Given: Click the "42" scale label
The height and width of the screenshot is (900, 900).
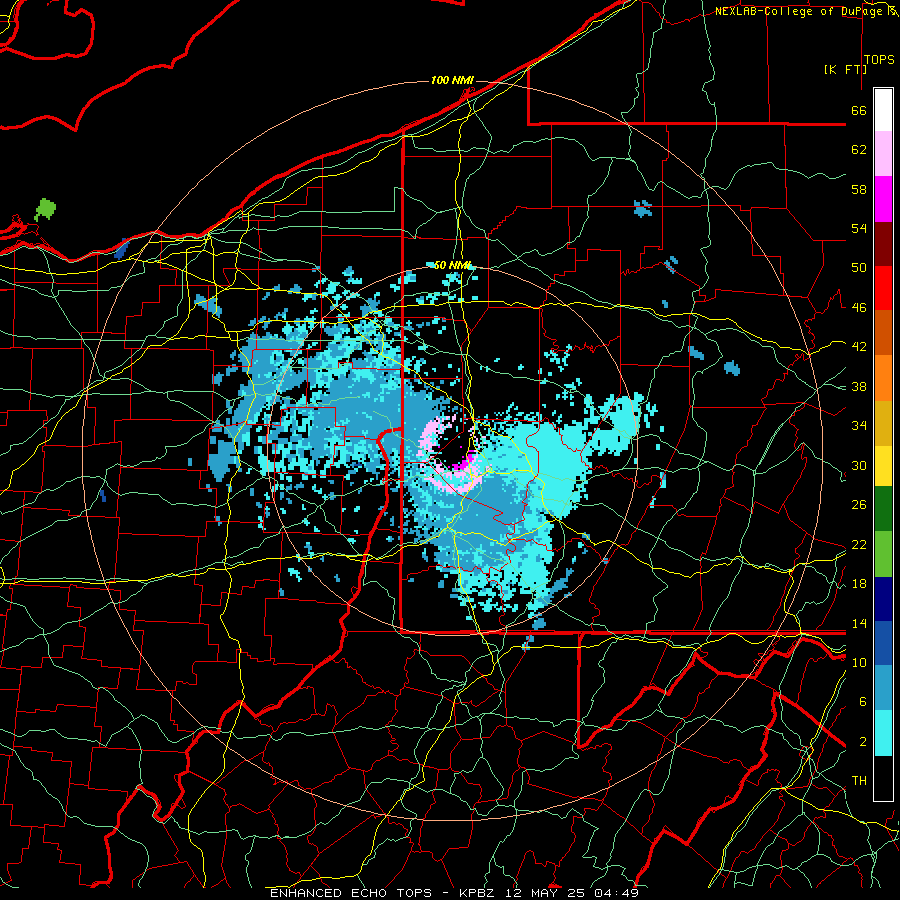Looking at the screenshot, I should click(x=859, y=347).
